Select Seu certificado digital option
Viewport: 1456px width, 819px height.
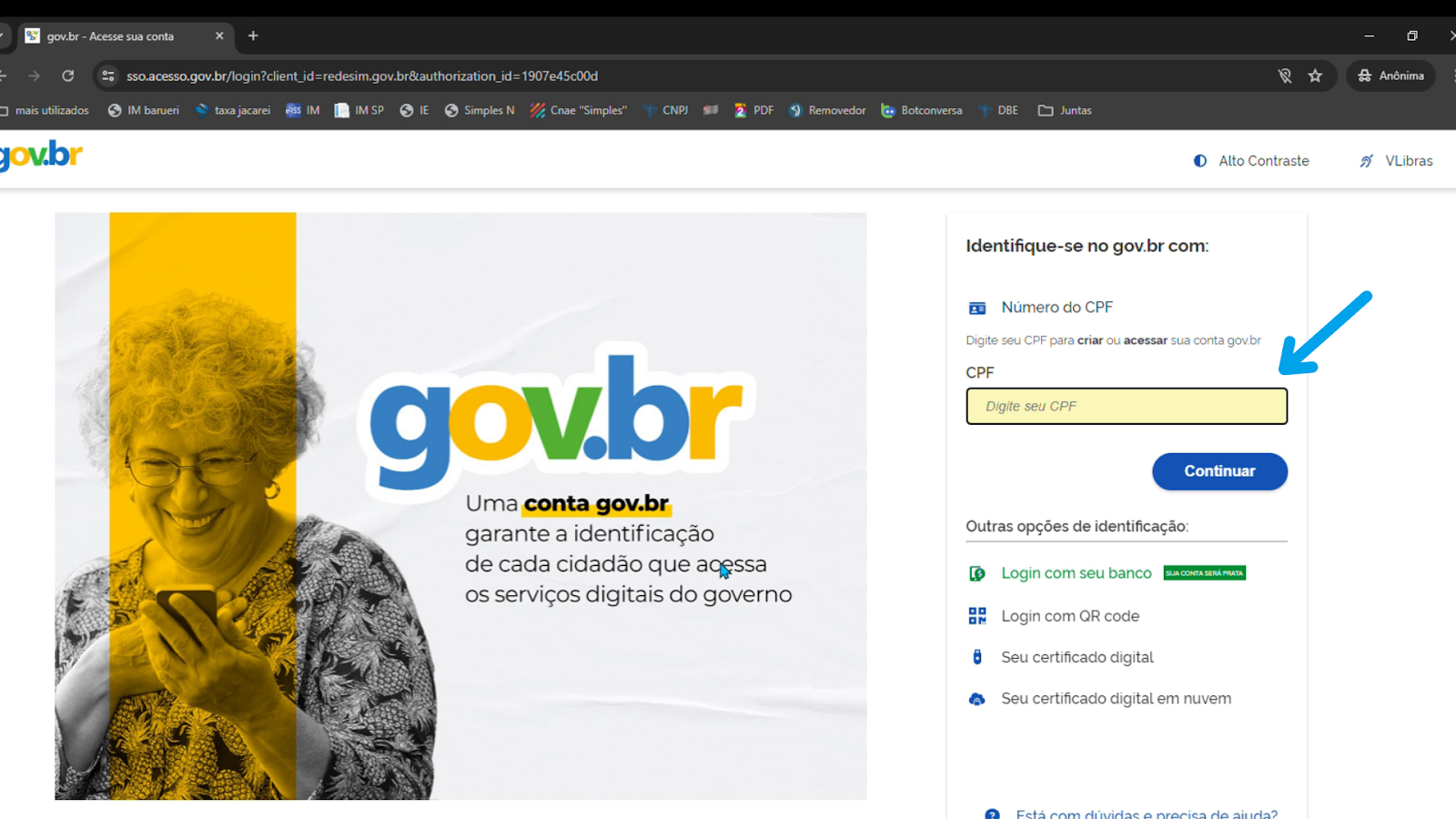click(1077, 657)
